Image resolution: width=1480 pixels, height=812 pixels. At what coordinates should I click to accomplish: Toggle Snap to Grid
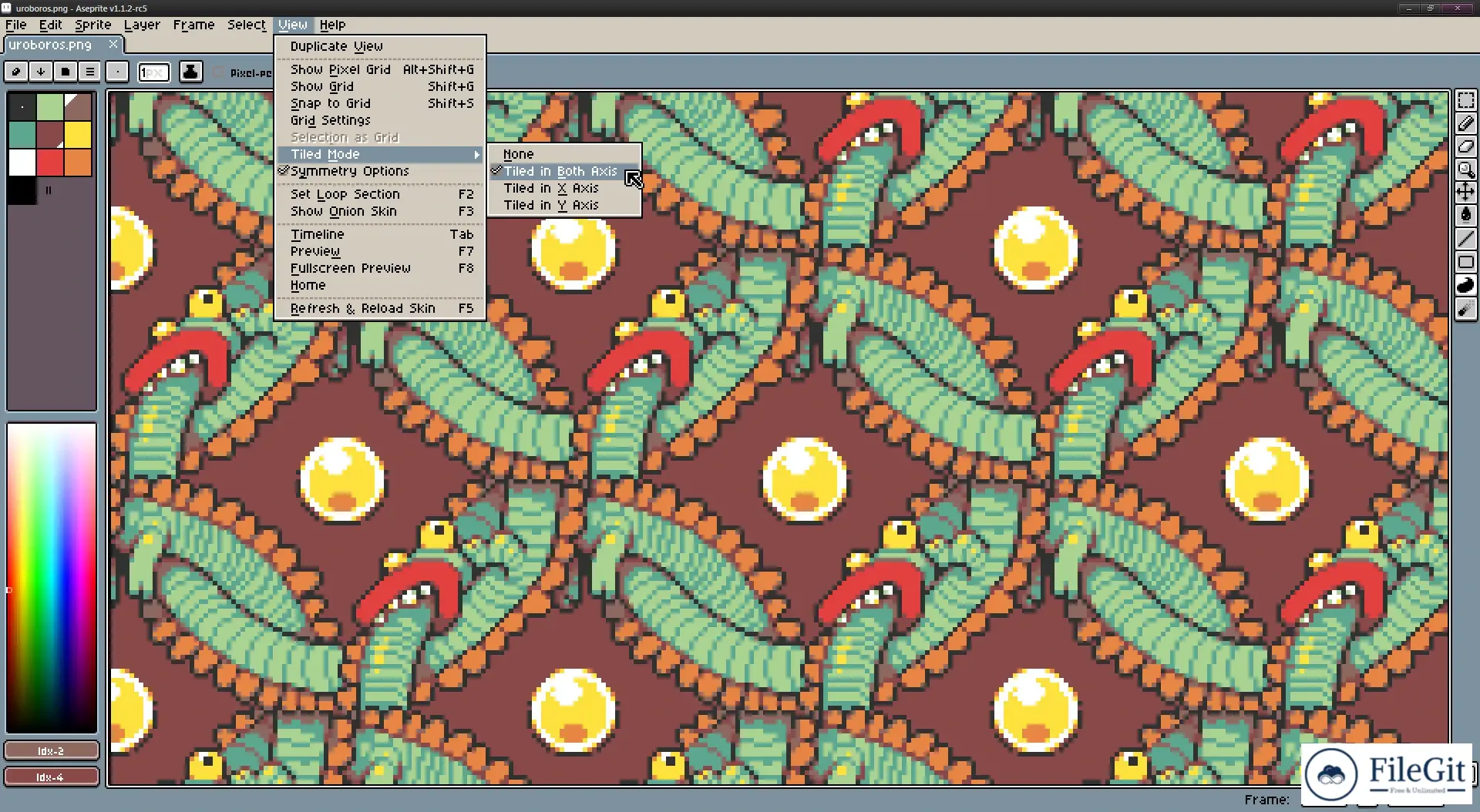coord(380,103)
